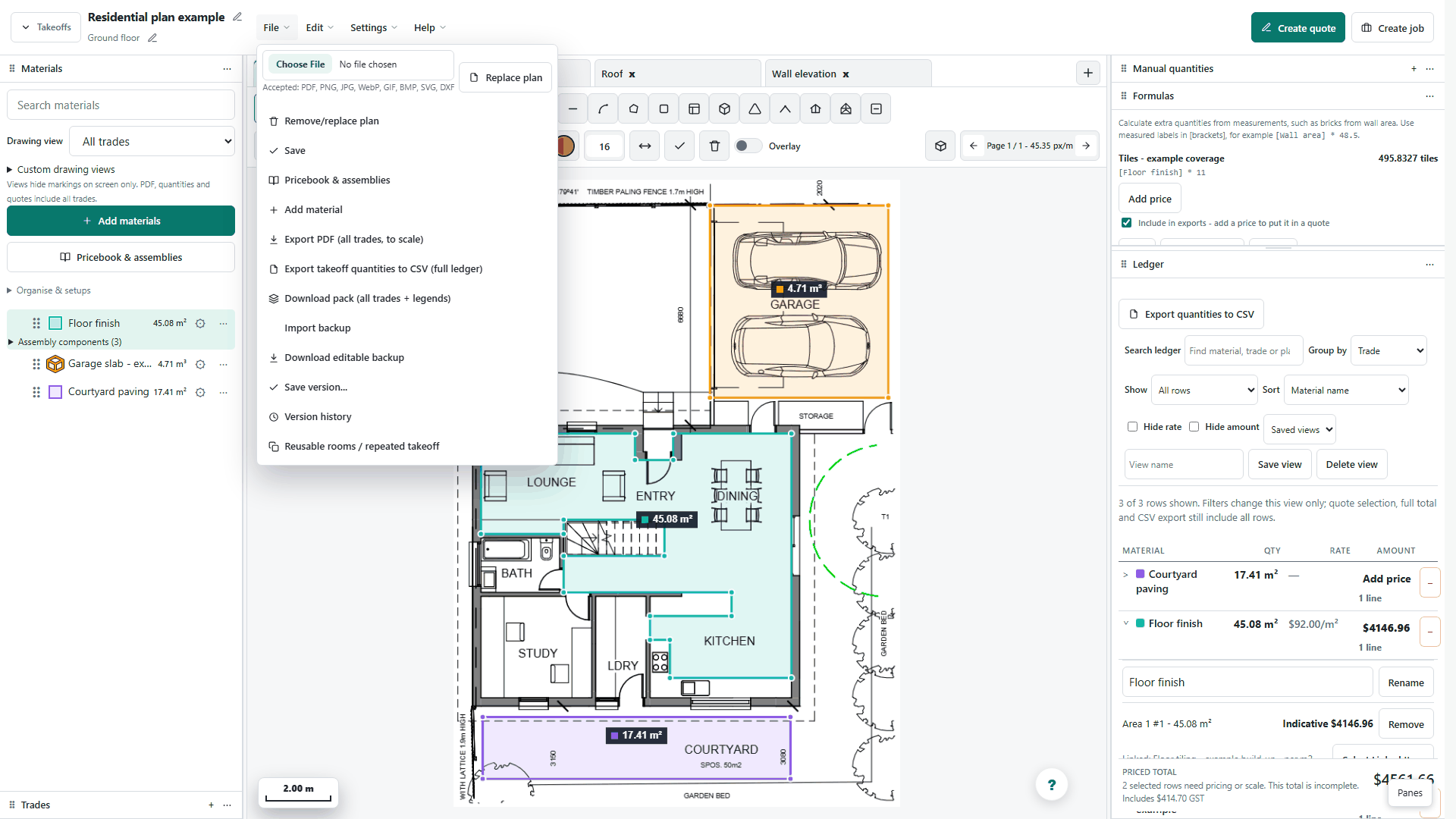Click the checkmark confirm icon in toolbar
This screenshot has height=819, width=1456.
[679, 146]
